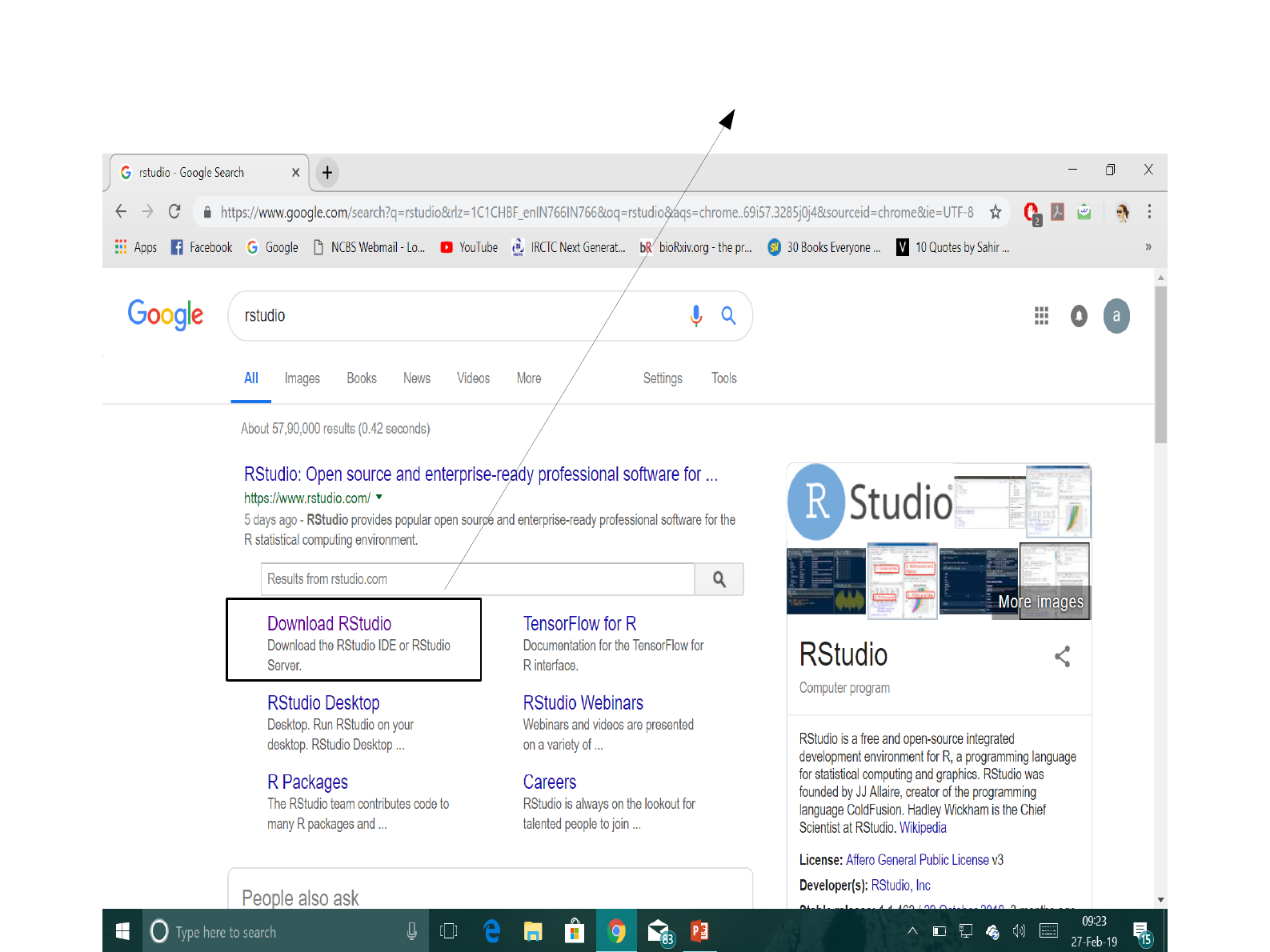Search within rstudio.com using magnifier button
1270x952 pixels.
tap(719, 579)
